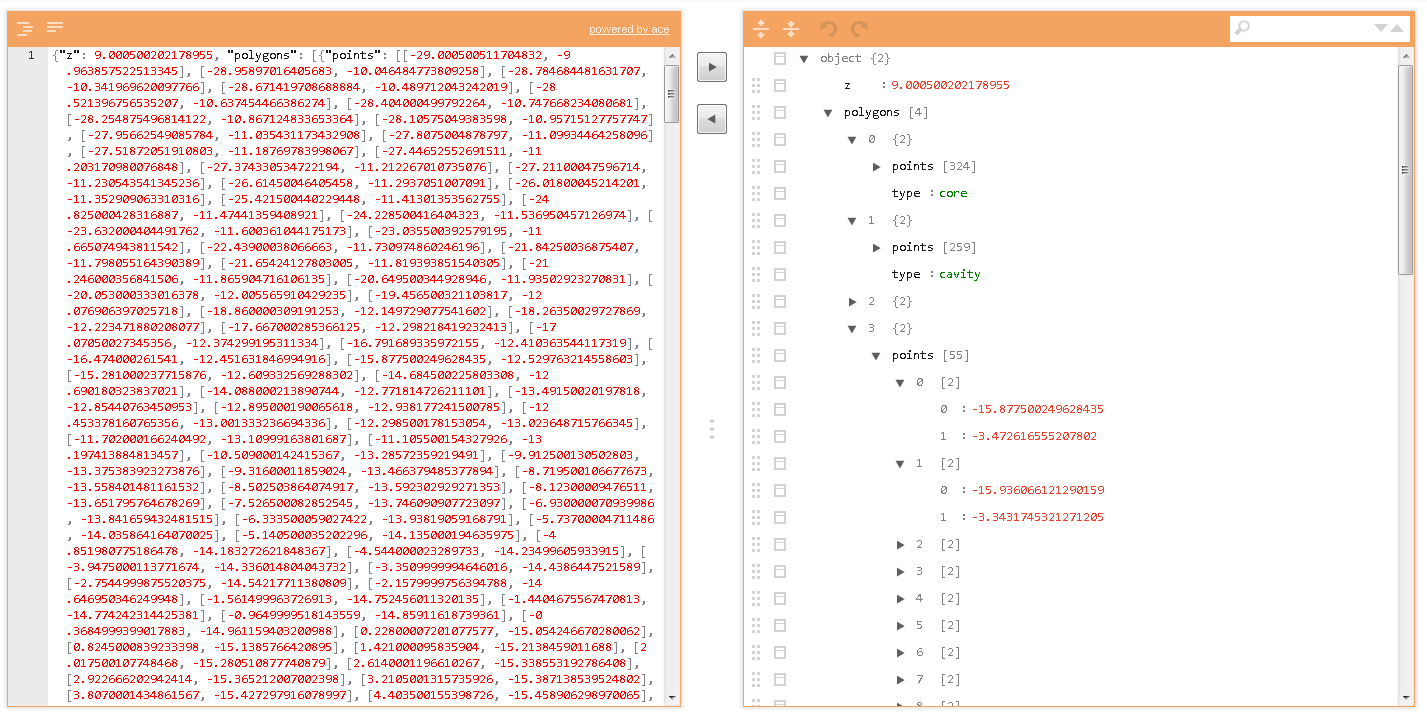Expand polygon 2 {2} object
The image size is (1427, 714).
point(852,301)
